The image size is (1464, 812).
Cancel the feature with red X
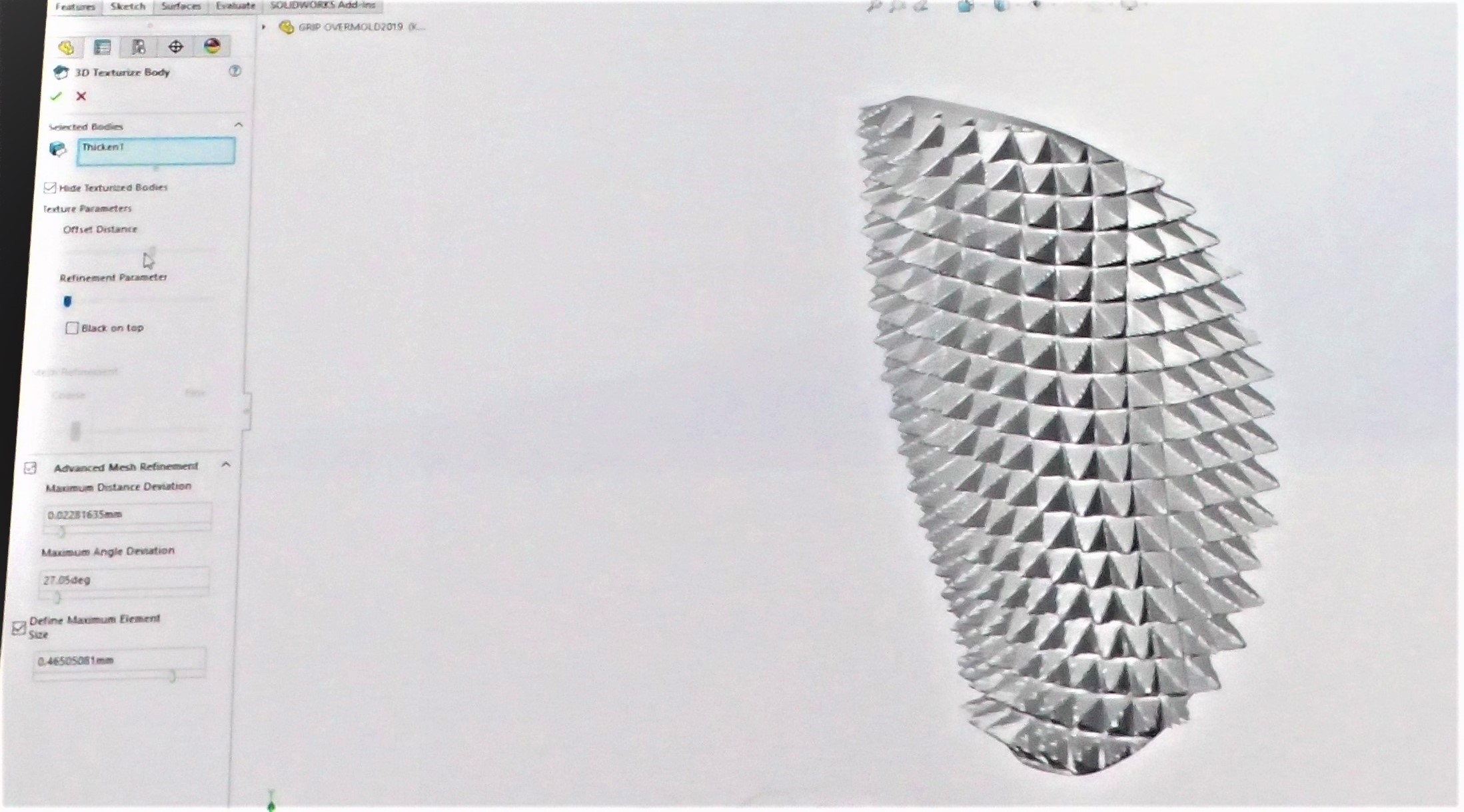81,97
